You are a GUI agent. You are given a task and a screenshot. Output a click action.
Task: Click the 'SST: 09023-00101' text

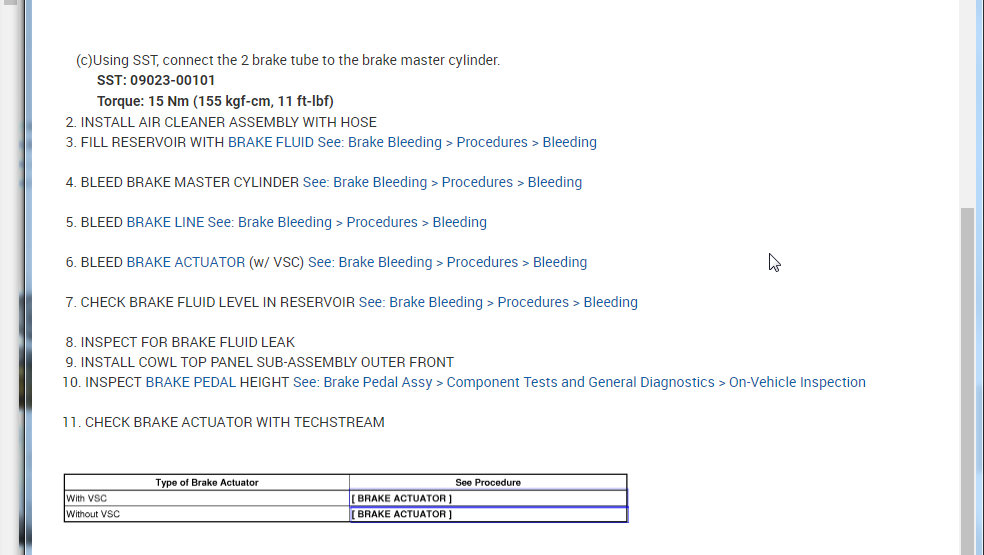coord(156,80)
